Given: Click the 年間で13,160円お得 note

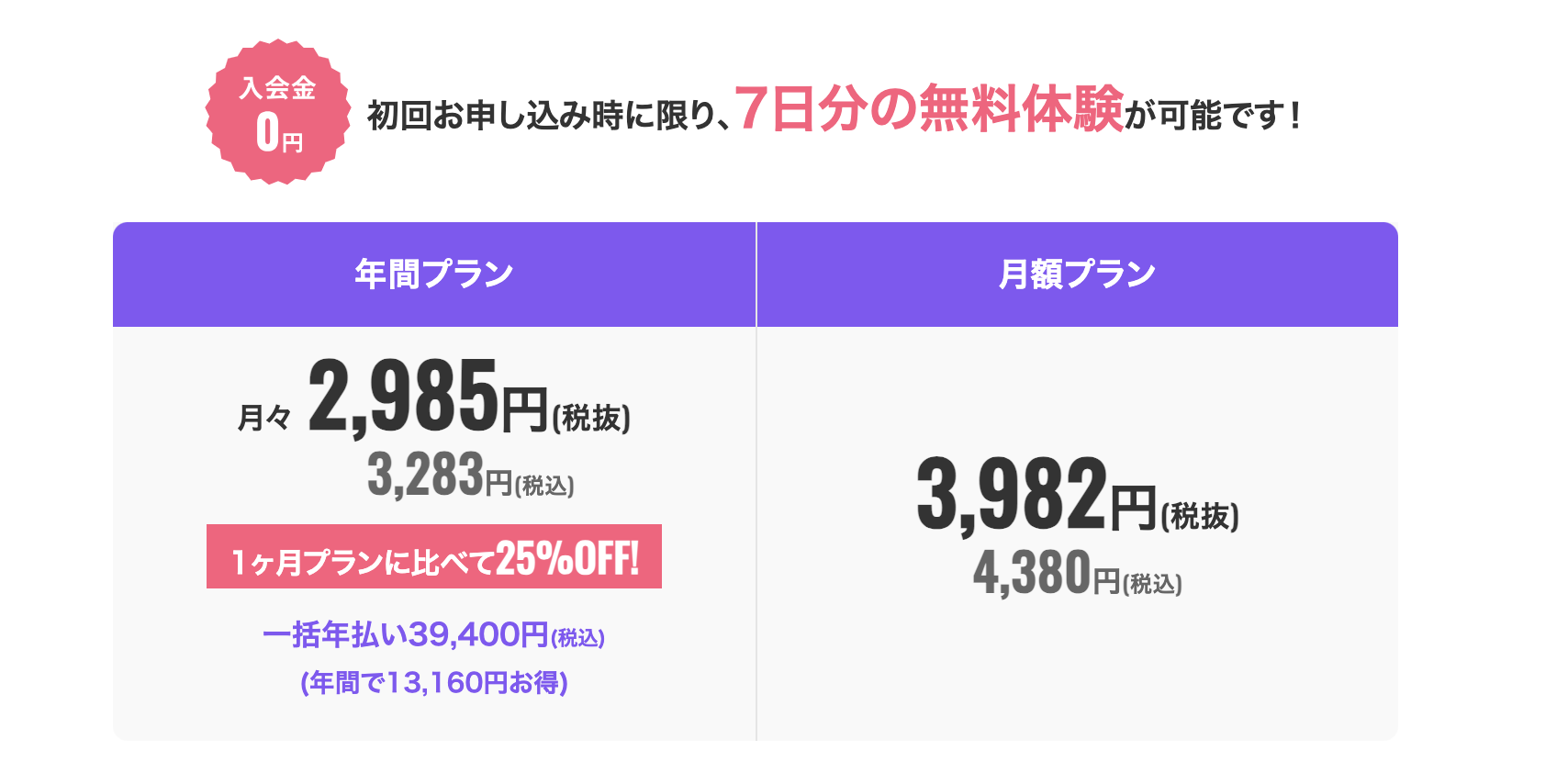Looking at the screenshot, I should 434,682.
